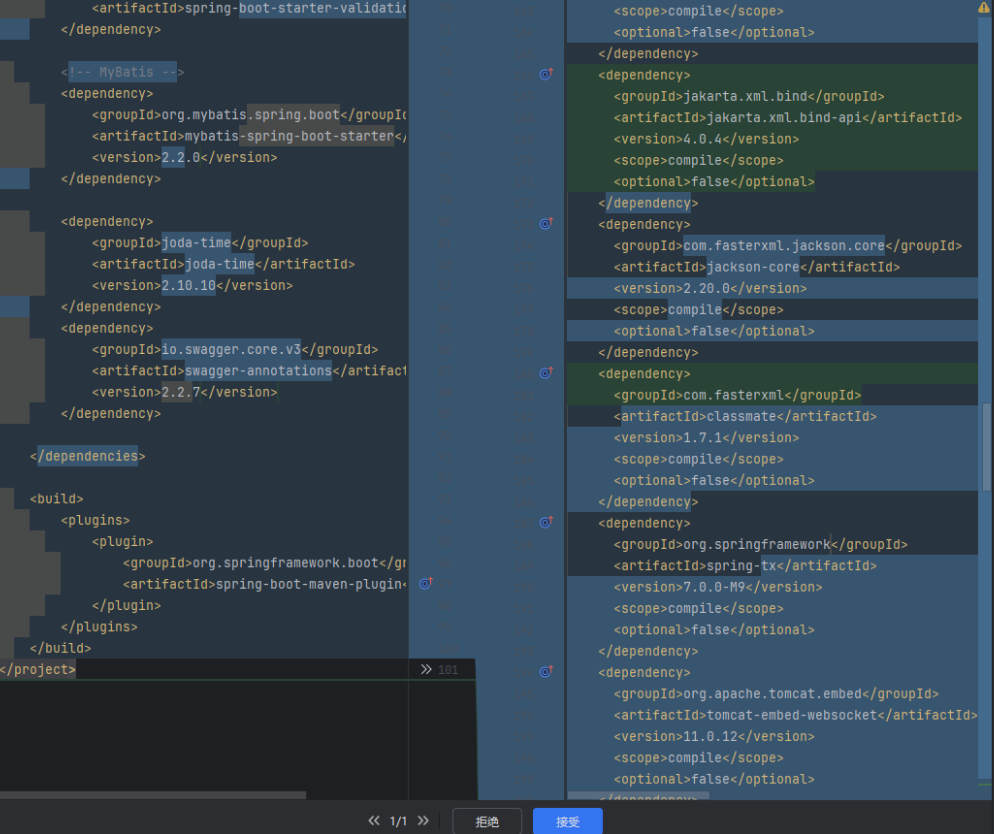Viewport: 994px width, 834px height.
Task: Go to previous change with the left double-arrow
Action: point(374,821)
